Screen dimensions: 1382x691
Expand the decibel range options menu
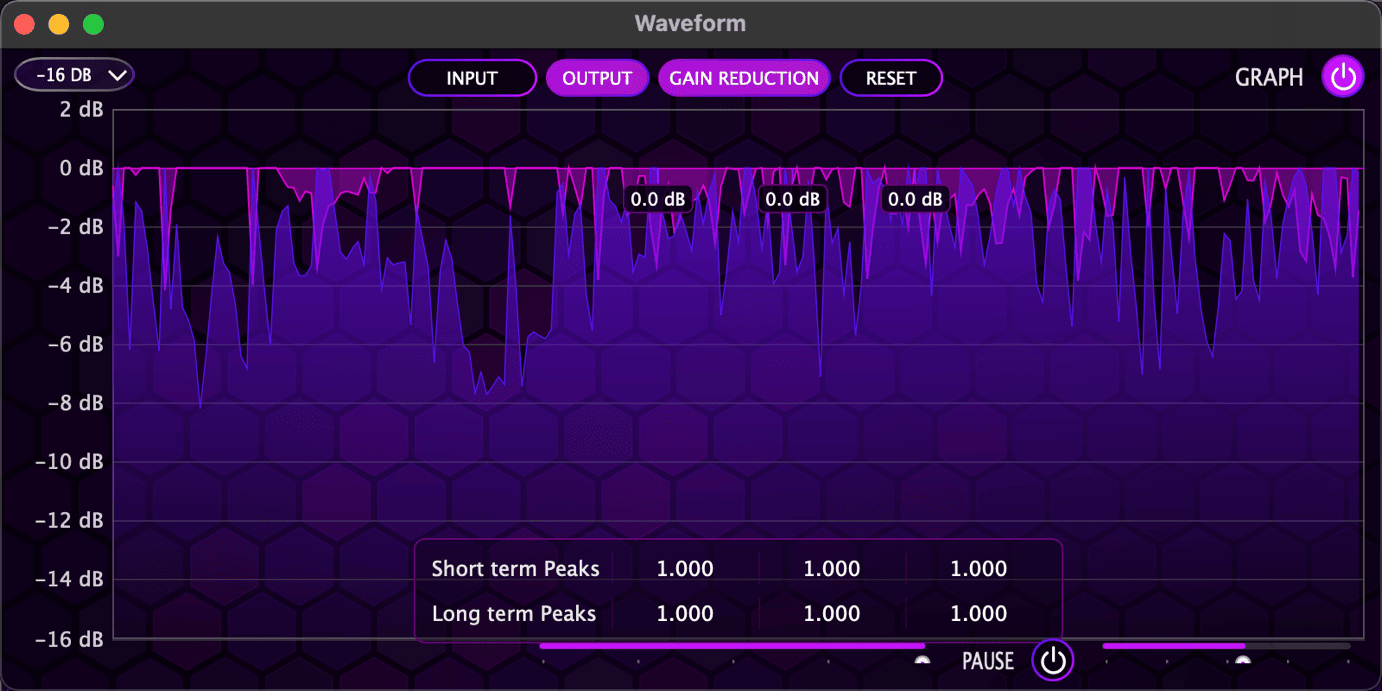click(x=74, y=74)
